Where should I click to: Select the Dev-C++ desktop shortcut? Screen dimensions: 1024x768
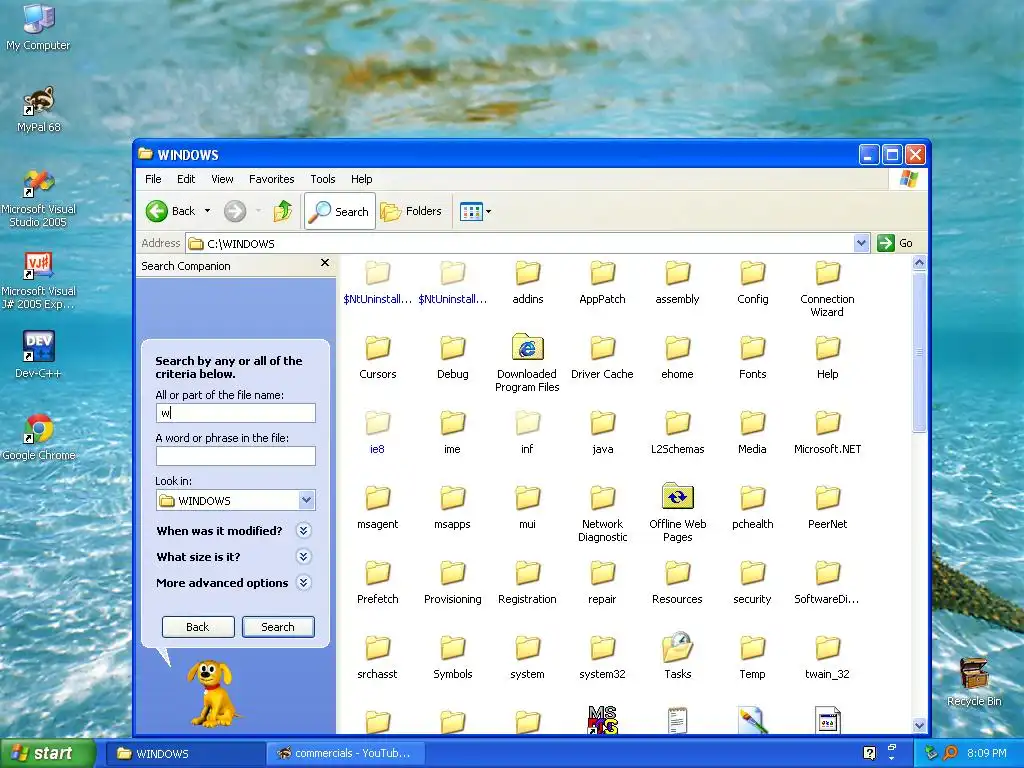(38, 355)
